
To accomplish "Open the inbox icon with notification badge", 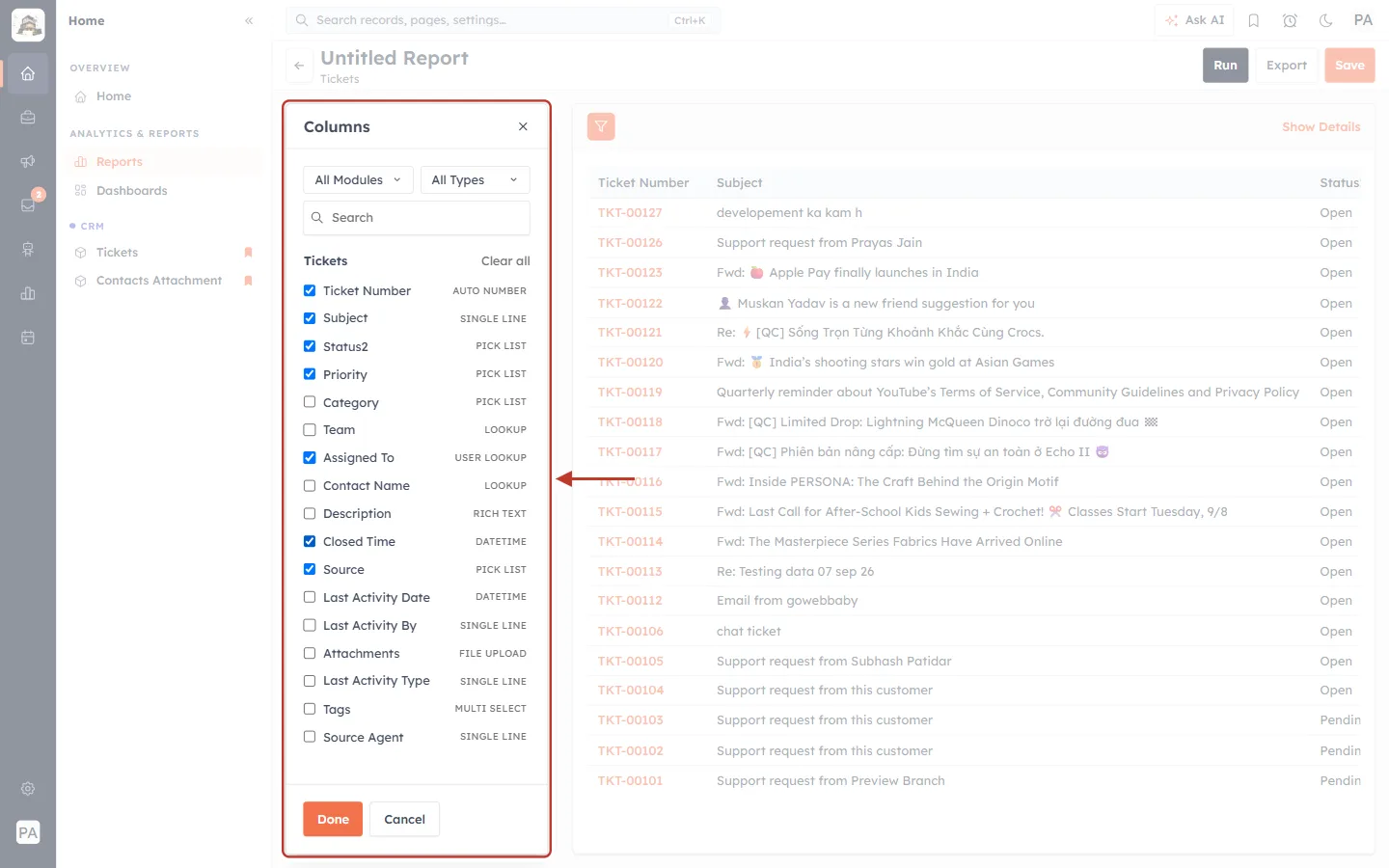I will pyautogui.click(x=28, y=204).
